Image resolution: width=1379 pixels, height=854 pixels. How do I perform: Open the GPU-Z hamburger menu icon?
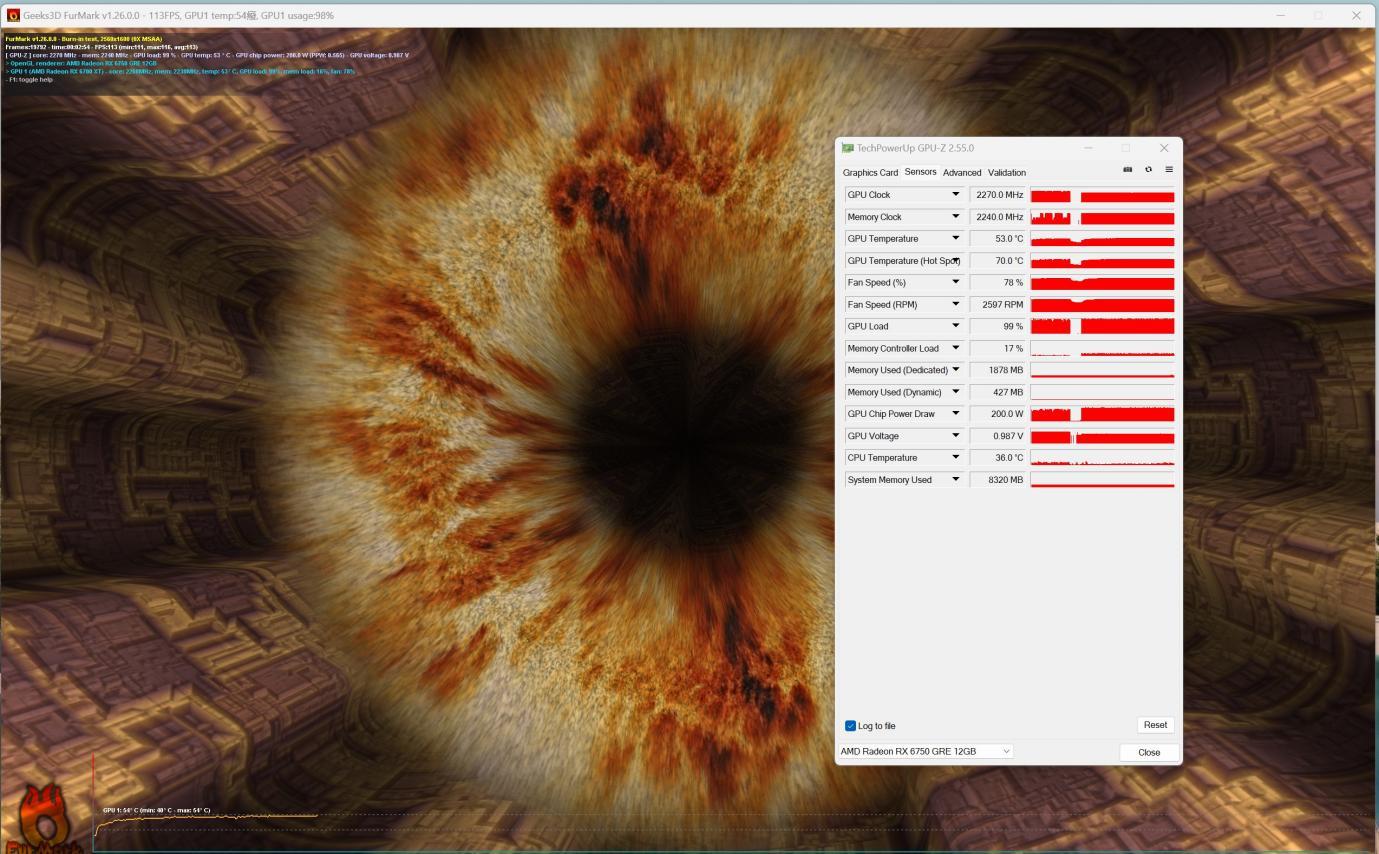coord(1168,170)
